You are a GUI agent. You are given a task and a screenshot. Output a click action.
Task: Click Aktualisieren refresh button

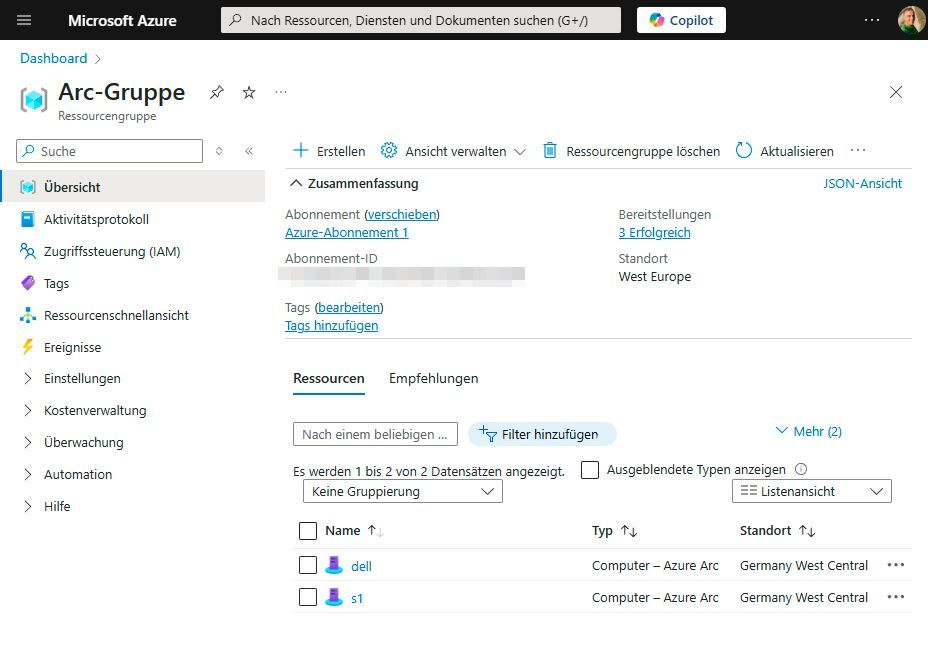point(785,151)
